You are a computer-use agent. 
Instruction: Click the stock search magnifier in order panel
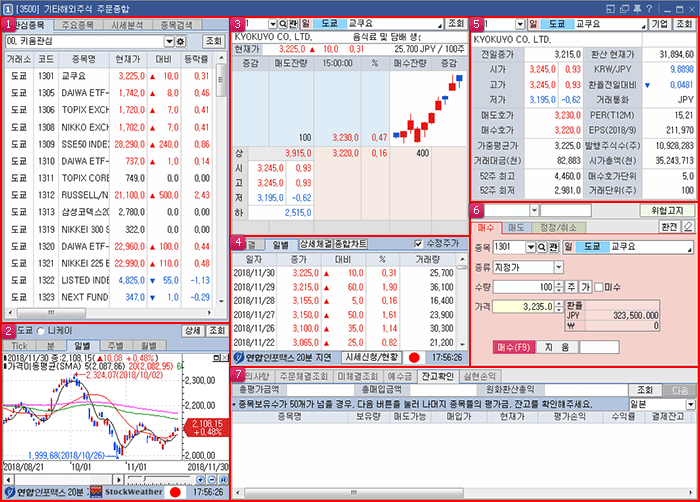click(541, 247)
